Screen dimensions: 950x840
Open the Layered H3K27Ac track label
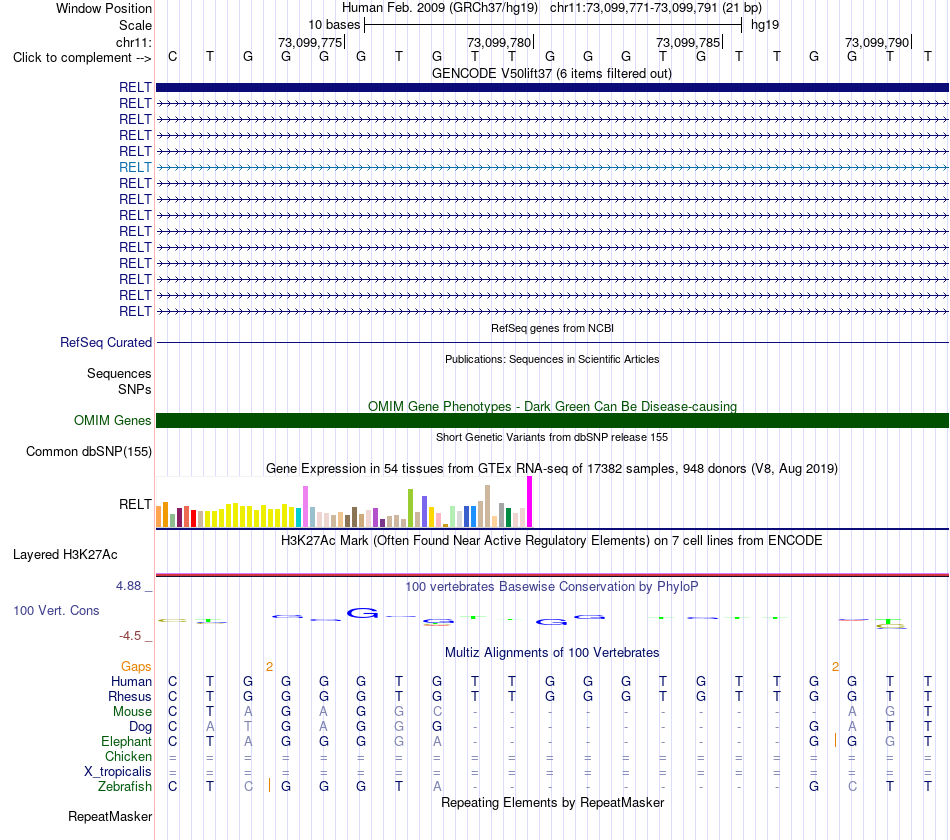coord(65,555)
